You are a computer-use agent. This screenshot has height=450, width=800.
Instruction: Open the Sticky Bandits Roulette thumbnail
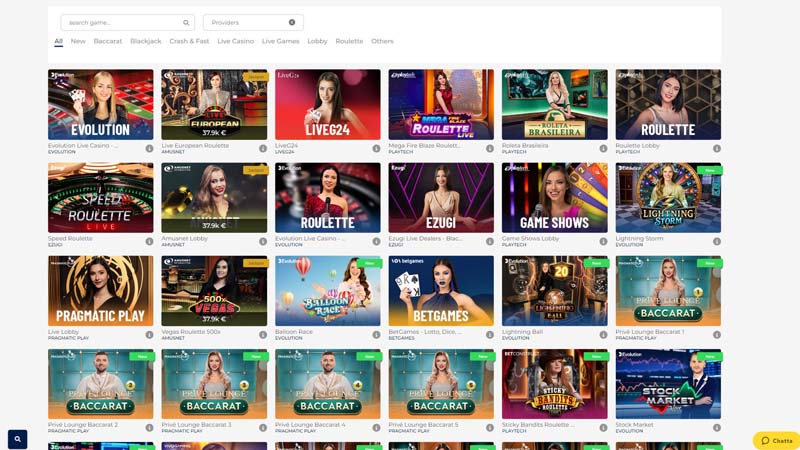(x=555, y=384)
